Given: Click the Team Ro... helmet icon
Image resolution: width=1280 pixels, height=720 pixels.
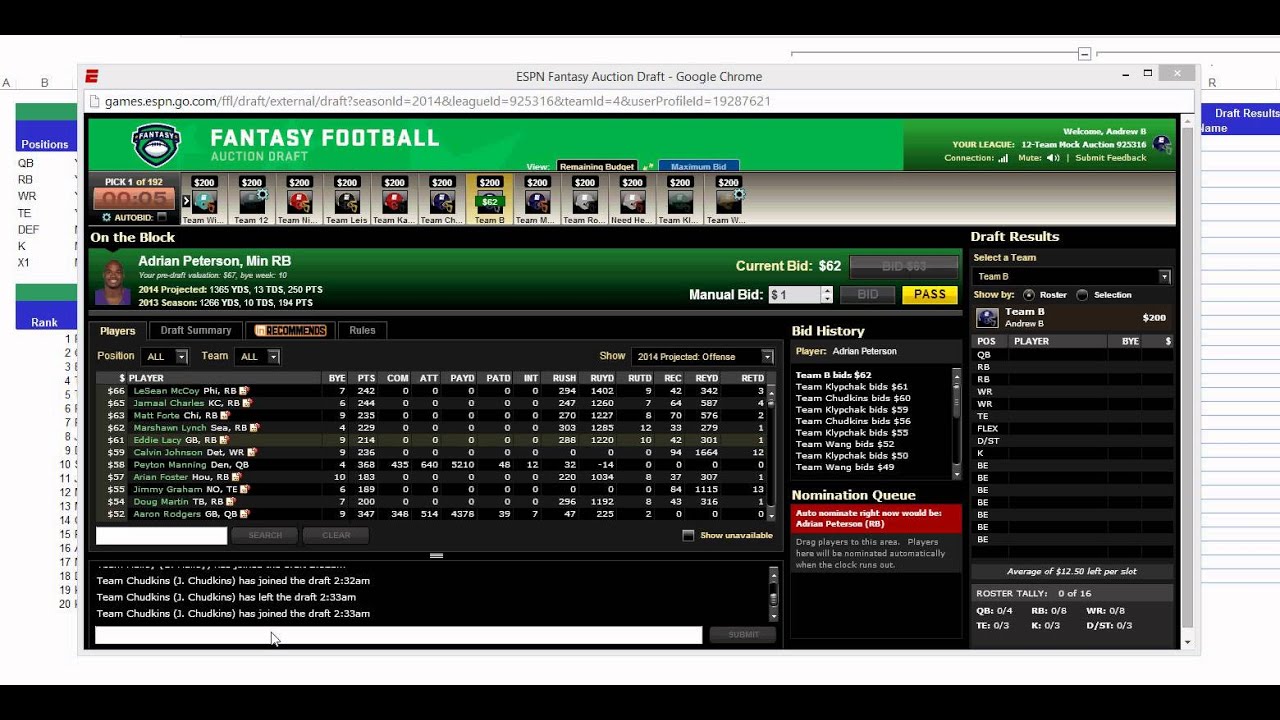Looking at the screenshot, I should pyautogui.click(x=585, y=201).
